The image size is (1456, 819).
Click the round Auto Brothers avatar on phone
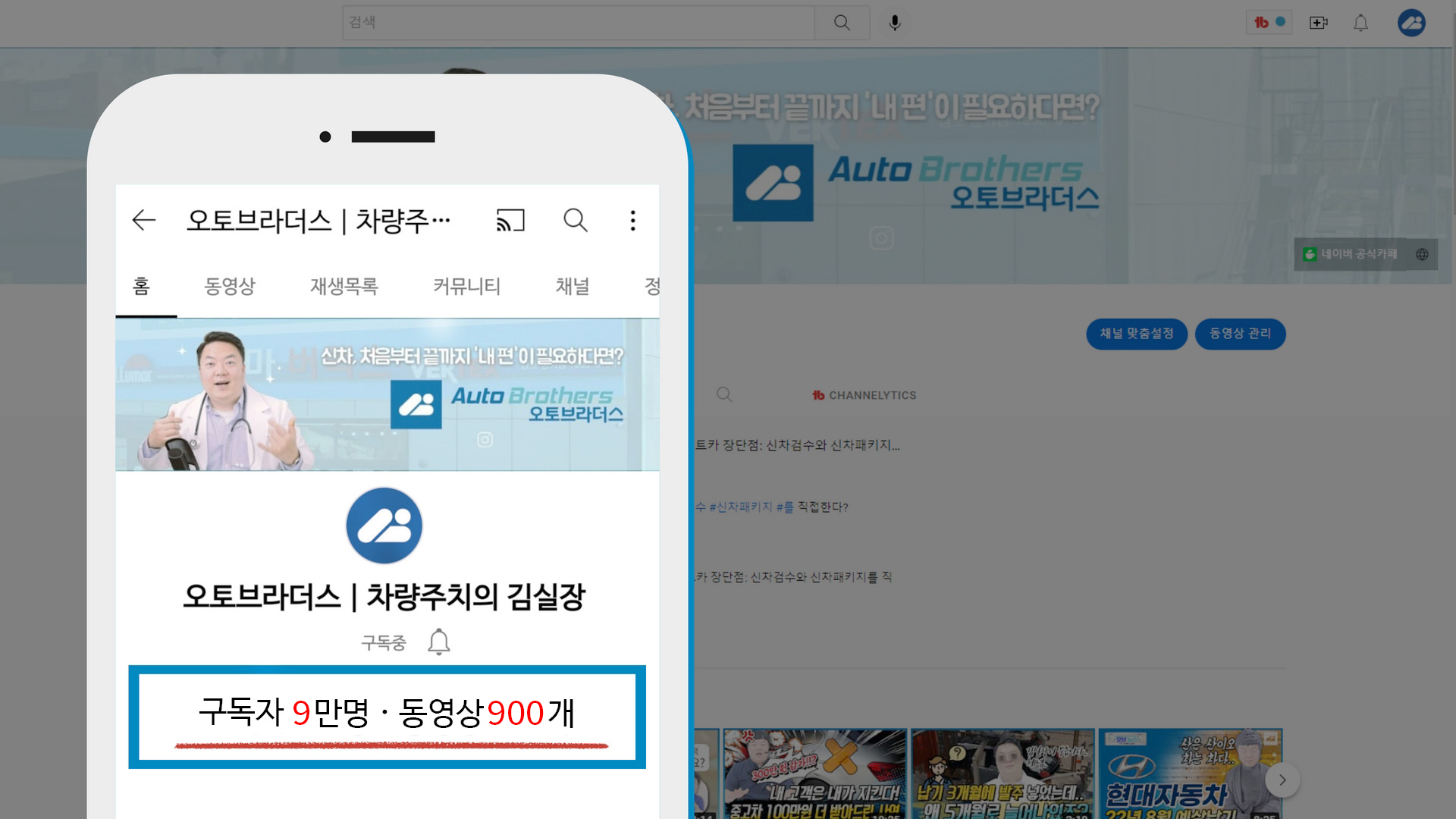pos(384,526)
